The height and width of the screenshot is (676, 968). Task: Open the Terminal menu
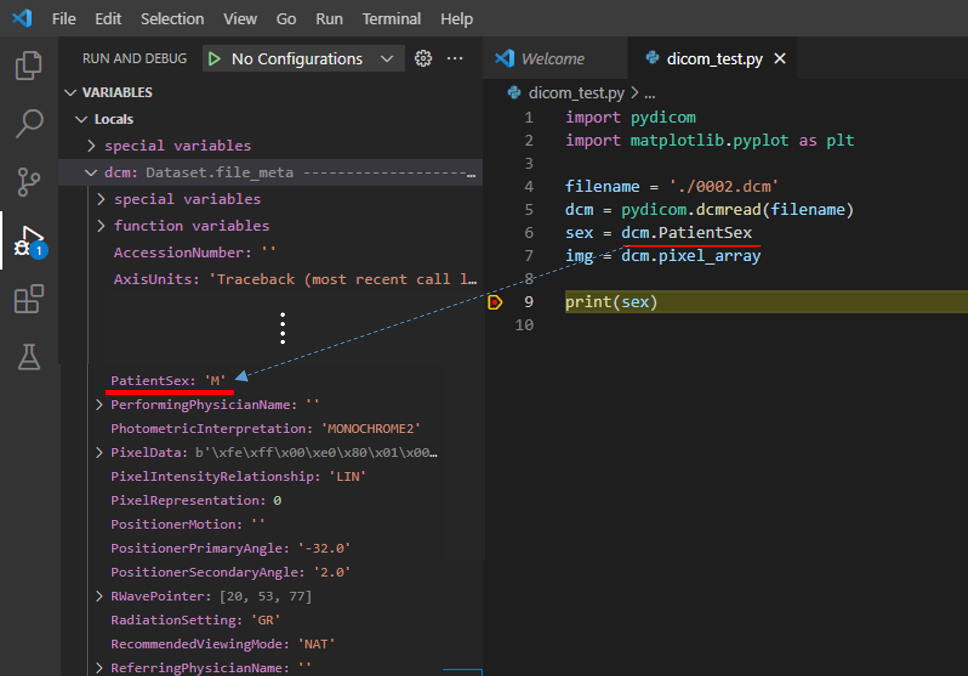coord(391,19)
